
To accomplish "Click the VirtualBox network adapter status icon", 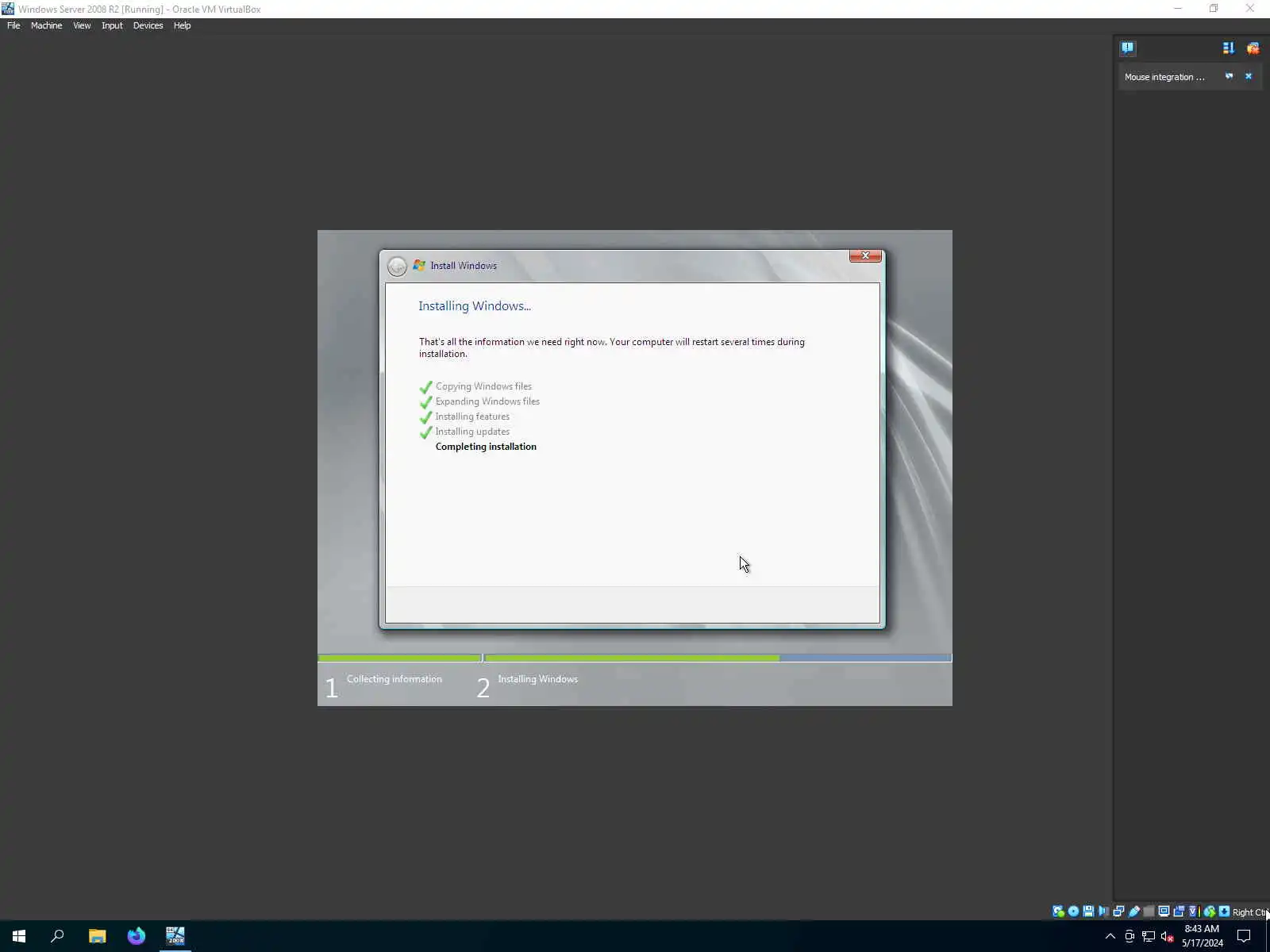I will point(1118,912).
